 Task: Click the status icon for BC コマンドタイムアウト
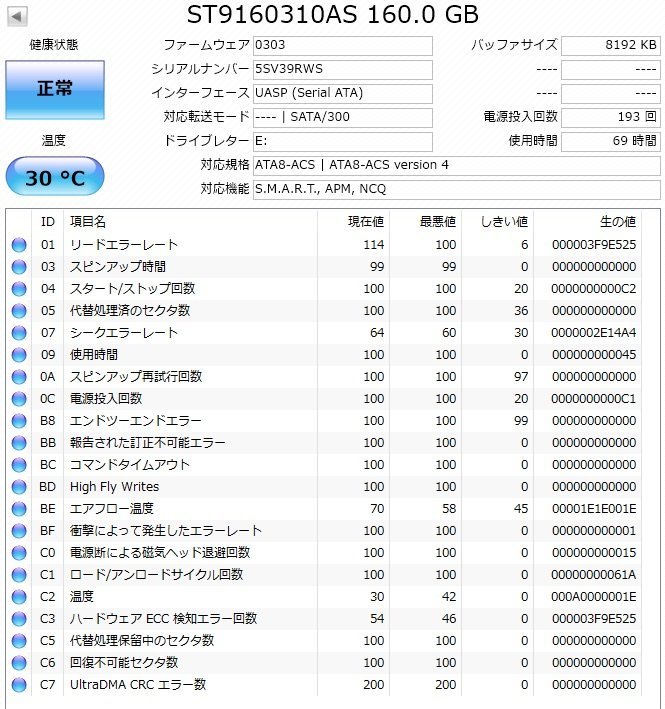tap(19, 465)
